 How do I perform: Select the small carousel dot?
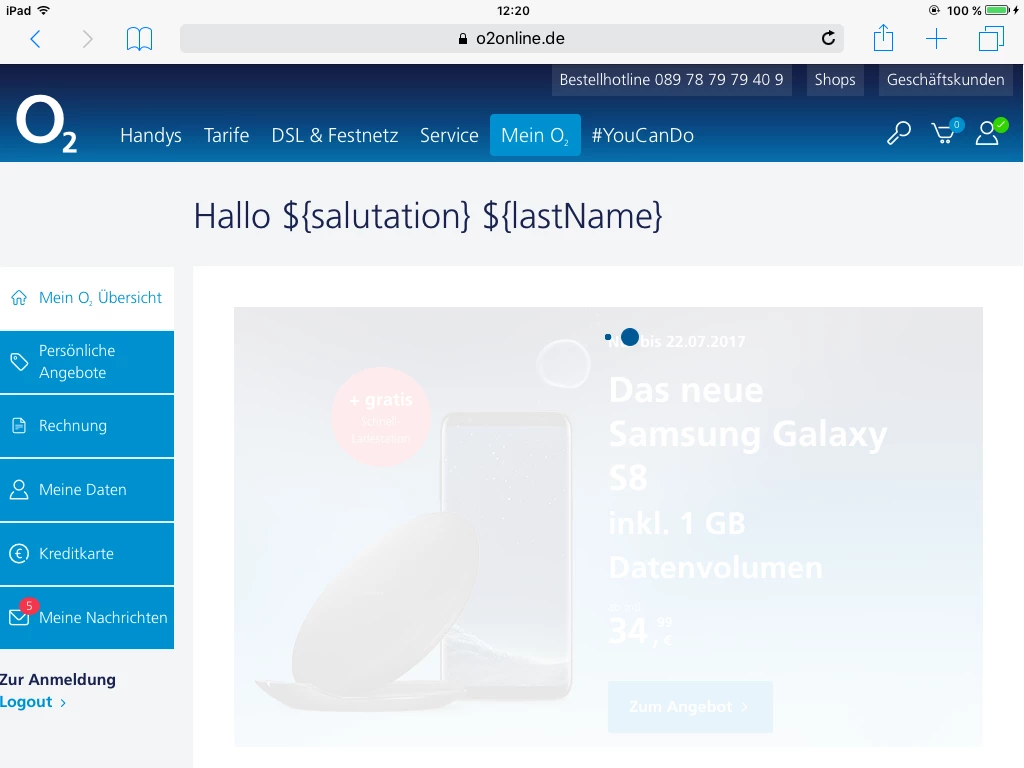[x=608, y=337]
